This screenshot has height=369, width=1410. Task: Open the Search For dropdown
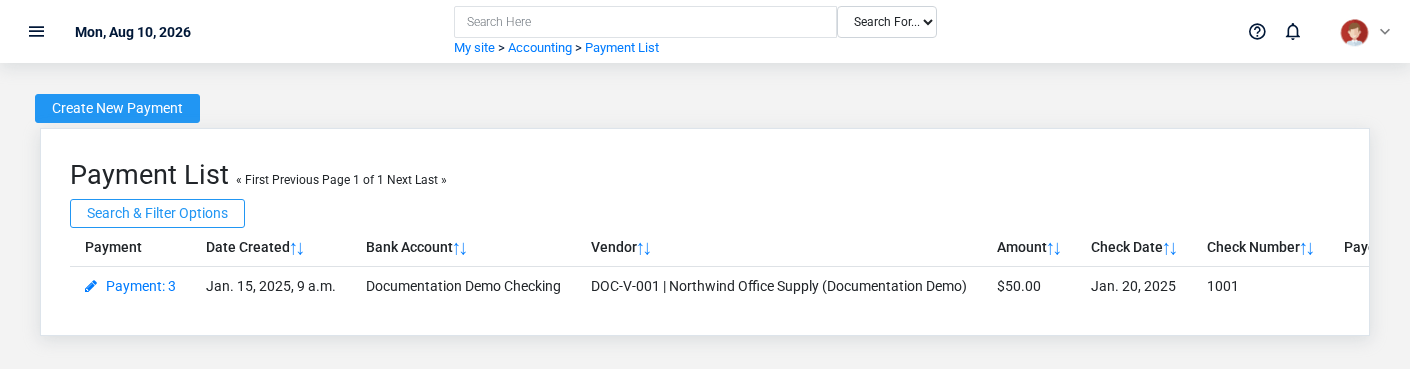[x=887, y=22]
